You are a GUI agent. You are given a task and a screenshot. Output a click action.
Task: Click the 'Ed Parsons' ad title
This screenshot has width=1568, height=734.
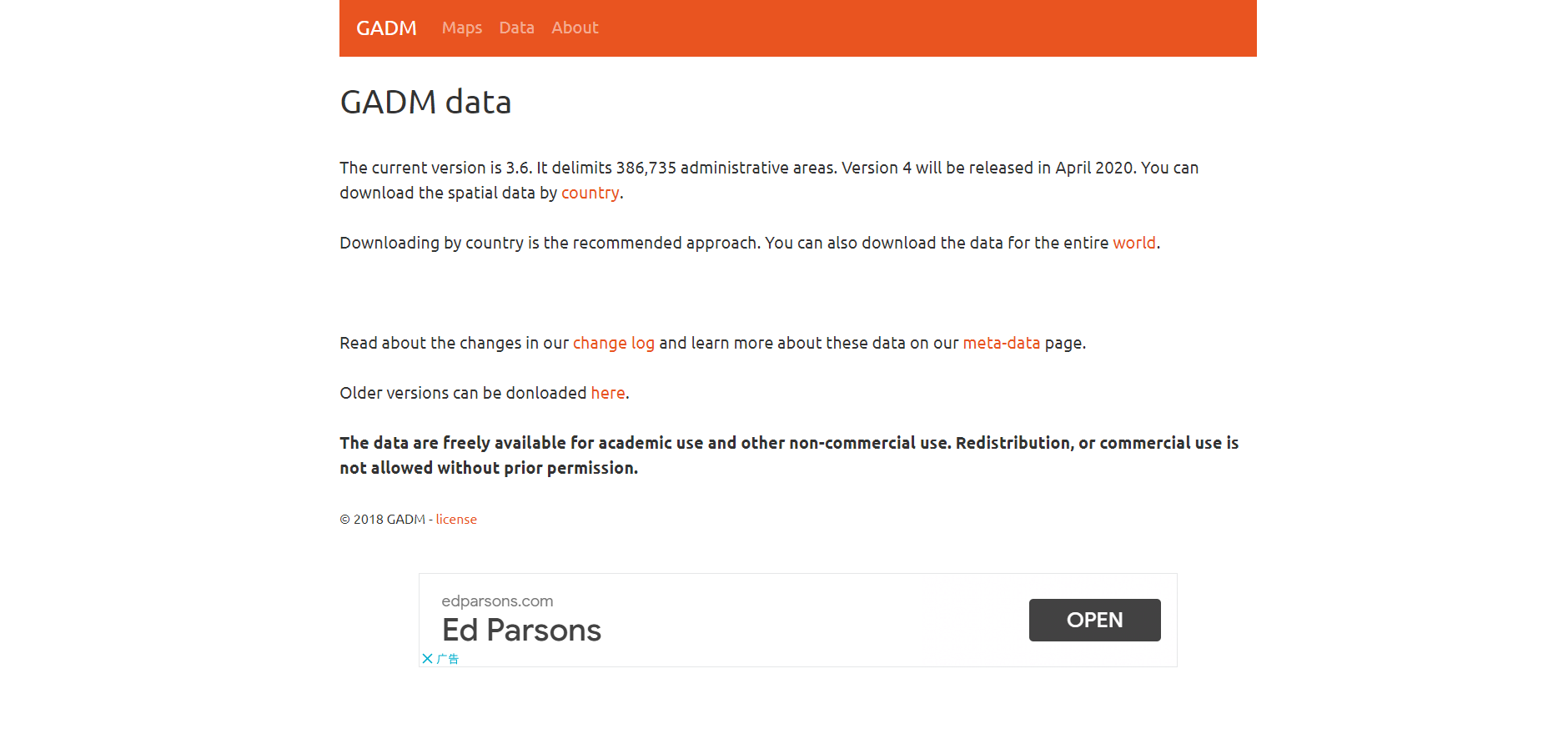(x=521, y=631)
